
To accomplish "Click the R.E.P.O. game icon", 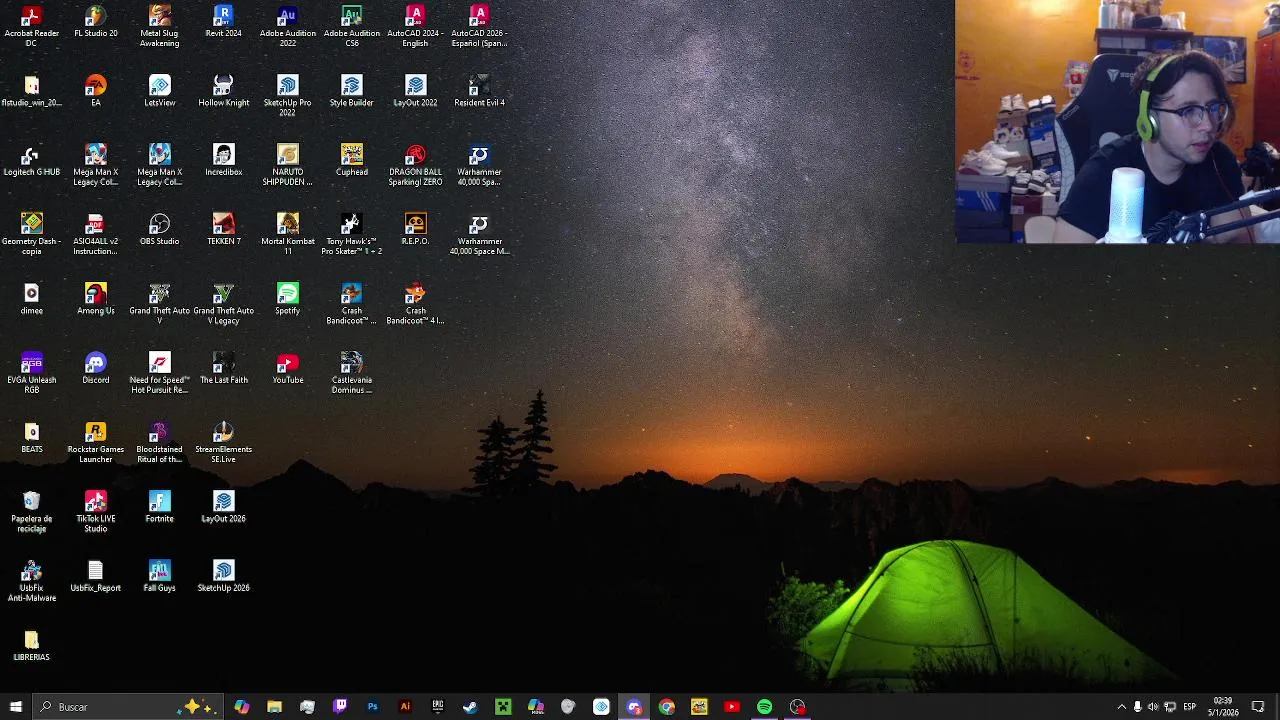I will tap(415, 230).
